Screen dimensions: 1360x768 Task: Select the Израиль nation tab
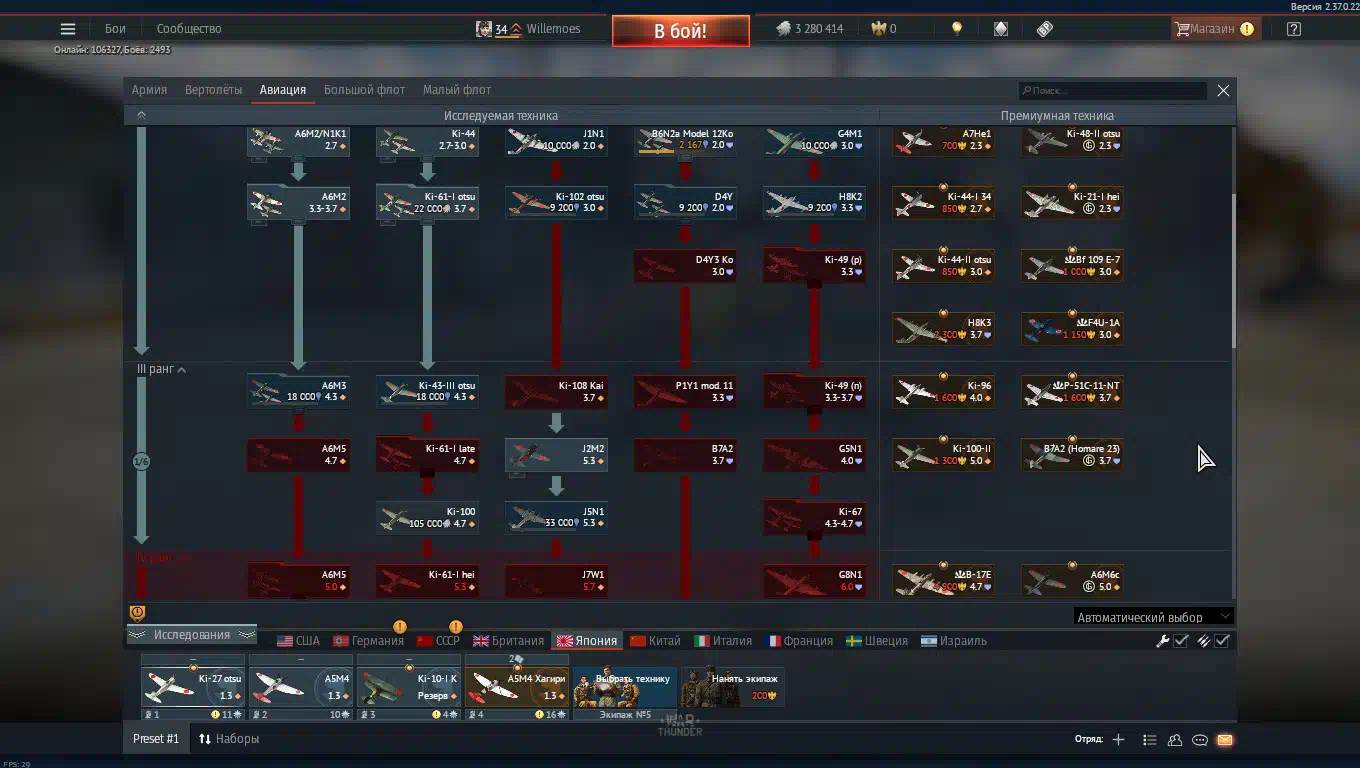[x=954, y=641]
